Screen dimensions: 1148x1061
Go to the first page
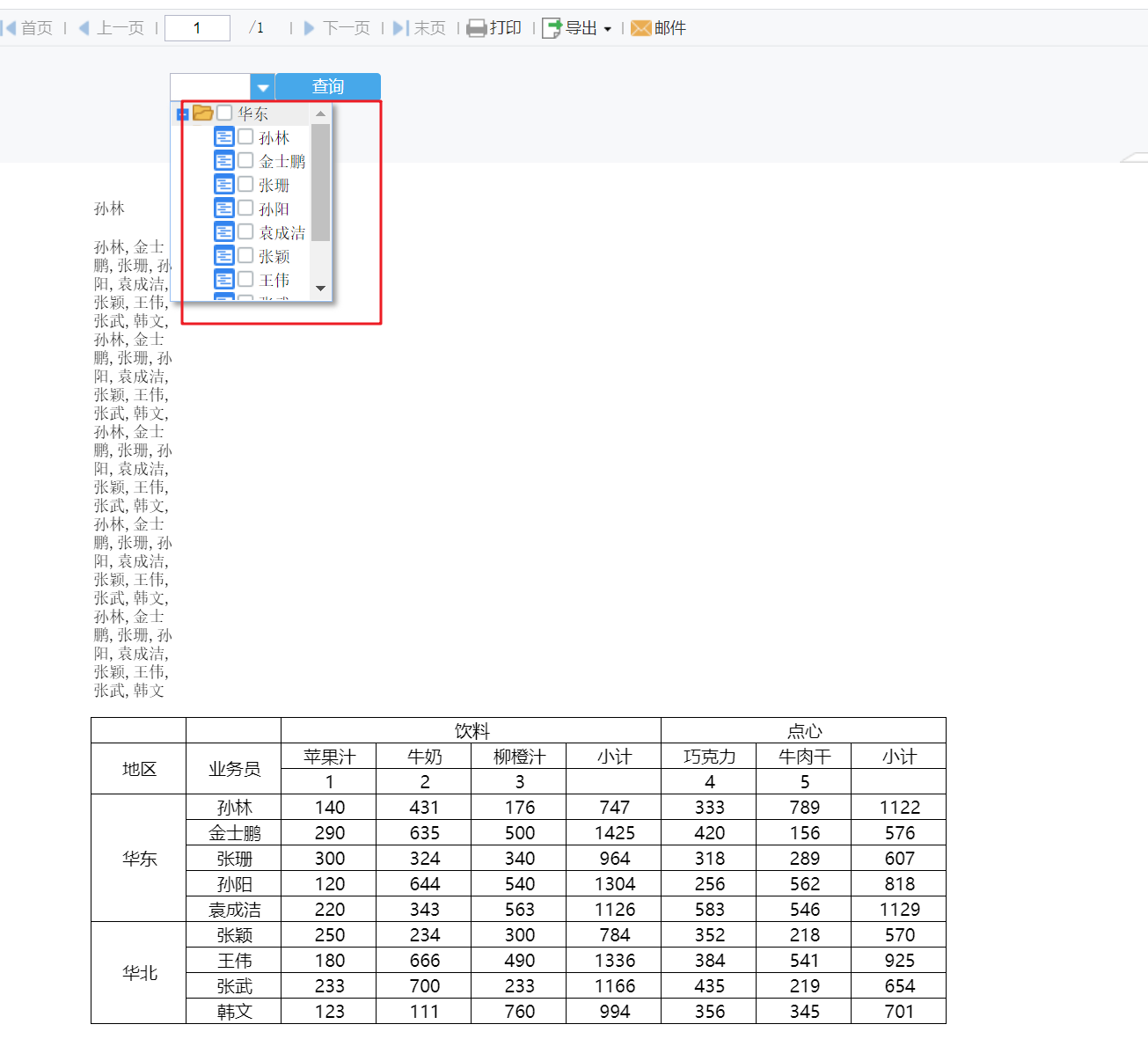(x=27, y=28)
